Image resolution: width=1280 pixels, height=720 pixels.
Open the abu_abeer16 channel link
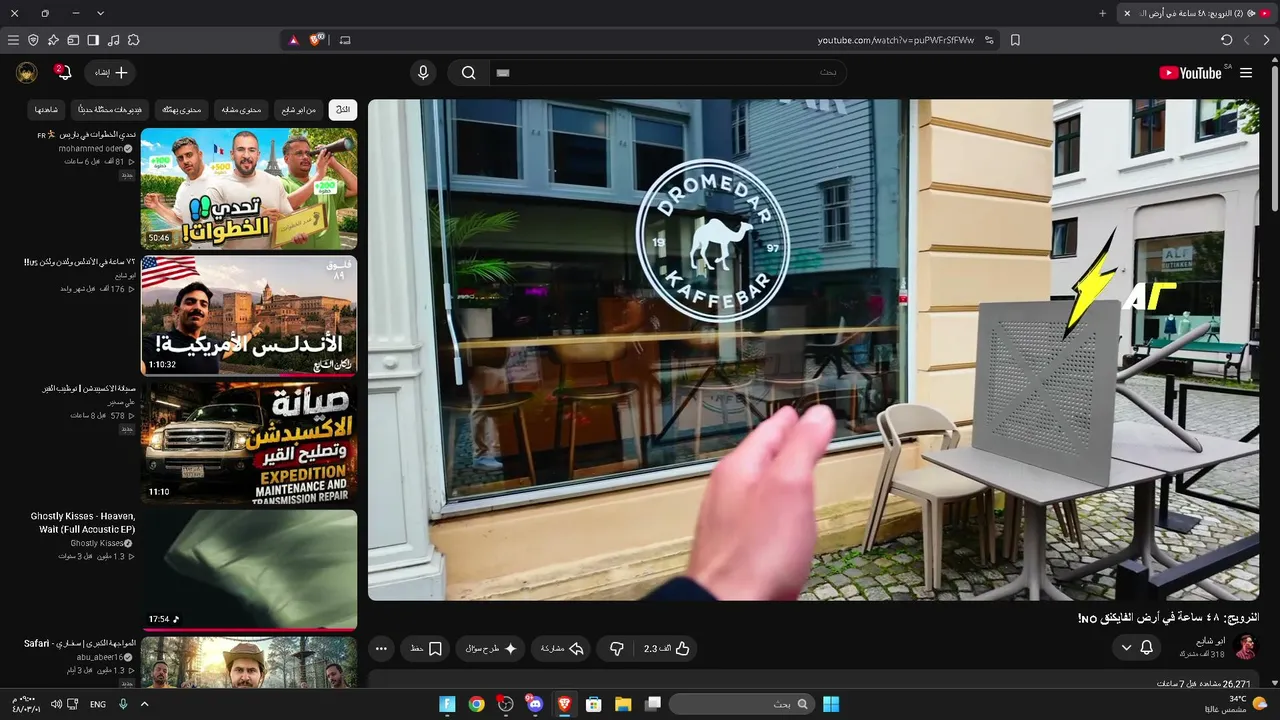100,657
